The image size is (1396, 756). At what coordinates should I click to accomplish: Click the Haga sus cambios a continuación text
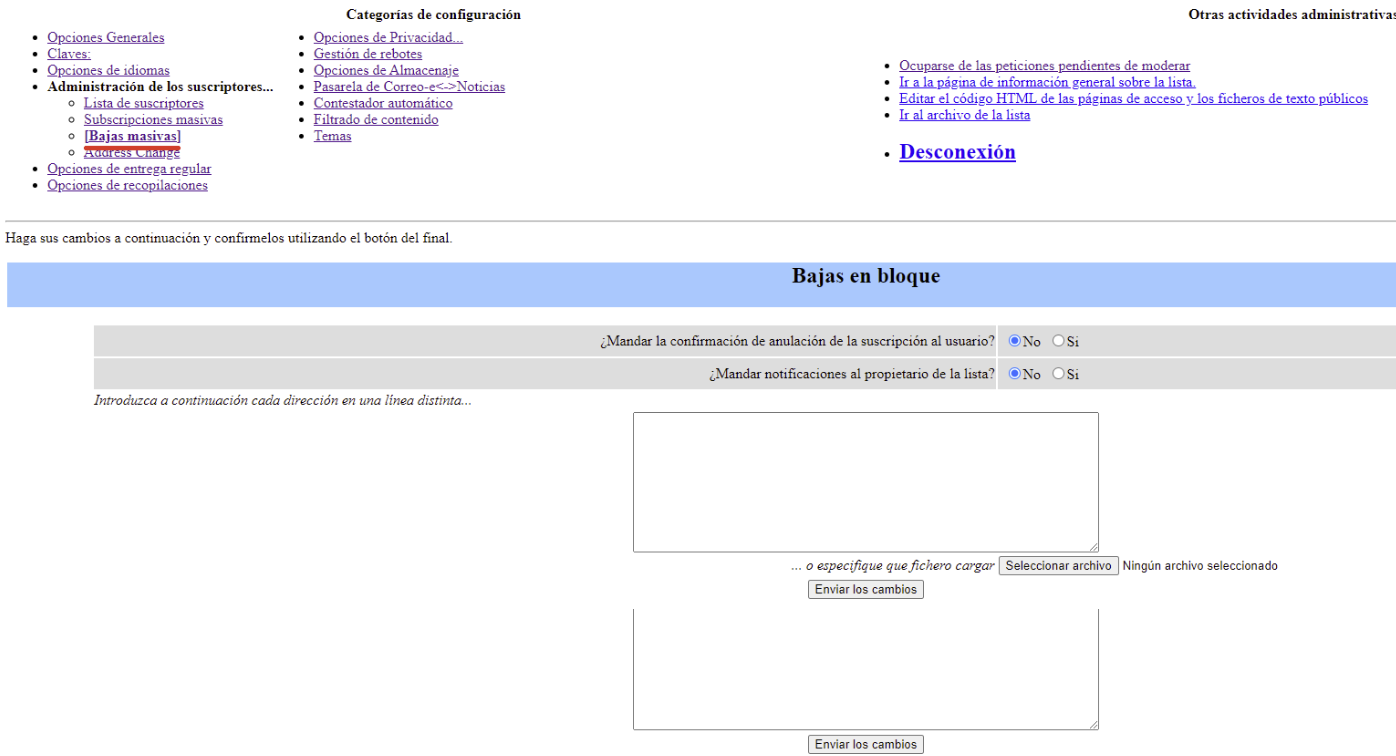229,238
